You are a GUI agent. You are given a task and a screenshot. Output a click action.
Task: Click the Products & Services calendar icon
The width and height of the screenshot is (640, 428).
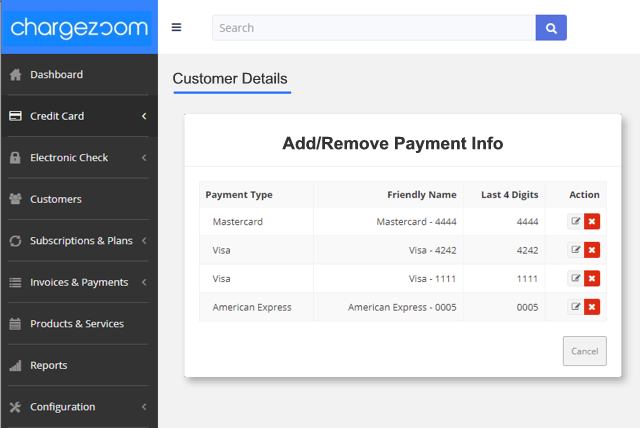tap(15, 324)
